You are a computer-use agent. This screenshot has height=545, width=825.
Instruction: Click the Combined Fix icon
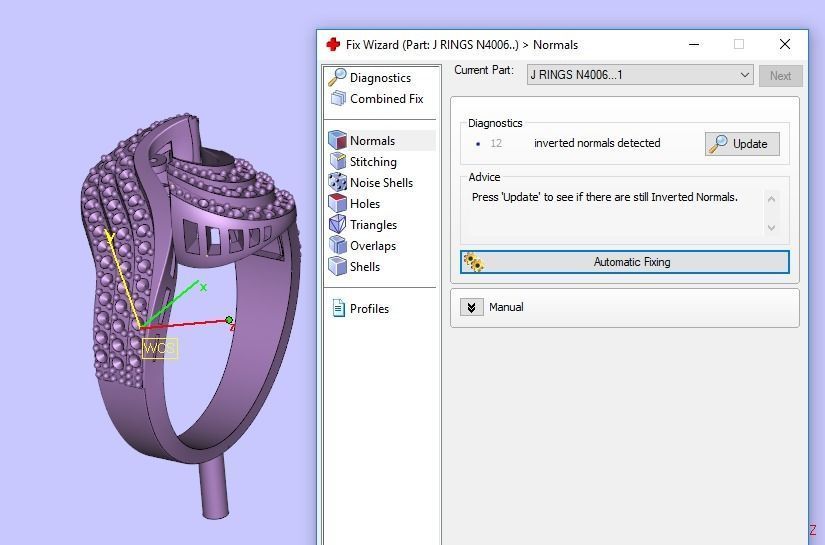pos(338,98)
